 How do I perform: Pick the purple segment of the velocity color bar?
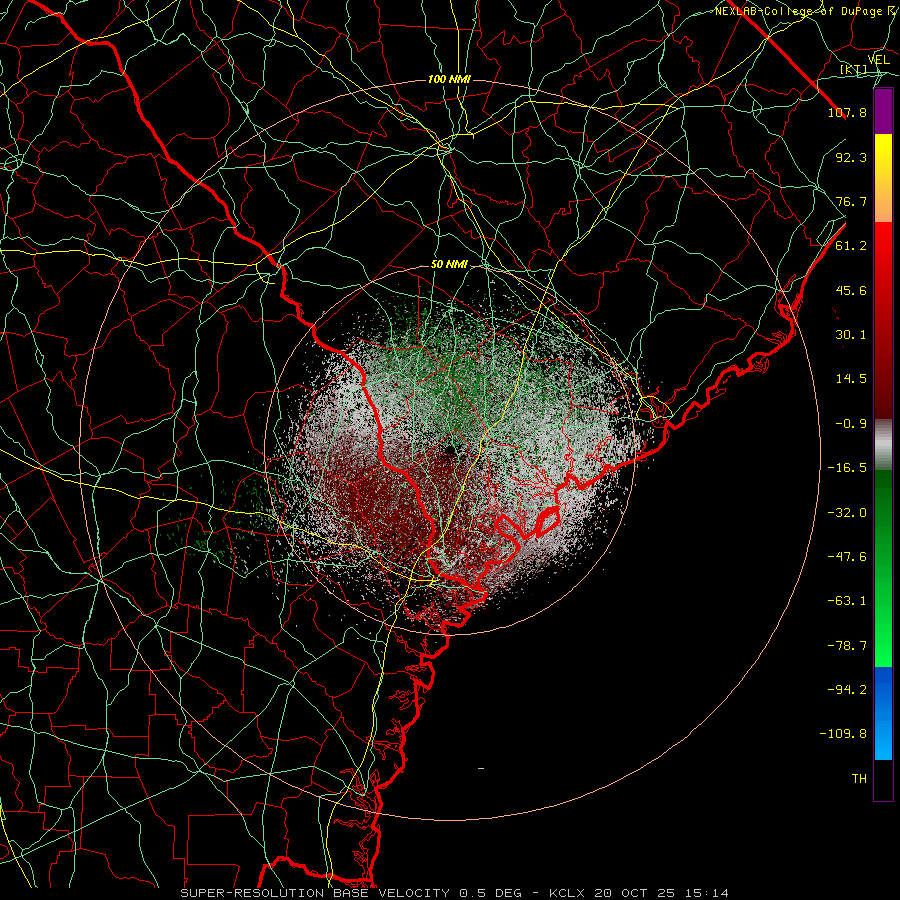tap(883, 111)
